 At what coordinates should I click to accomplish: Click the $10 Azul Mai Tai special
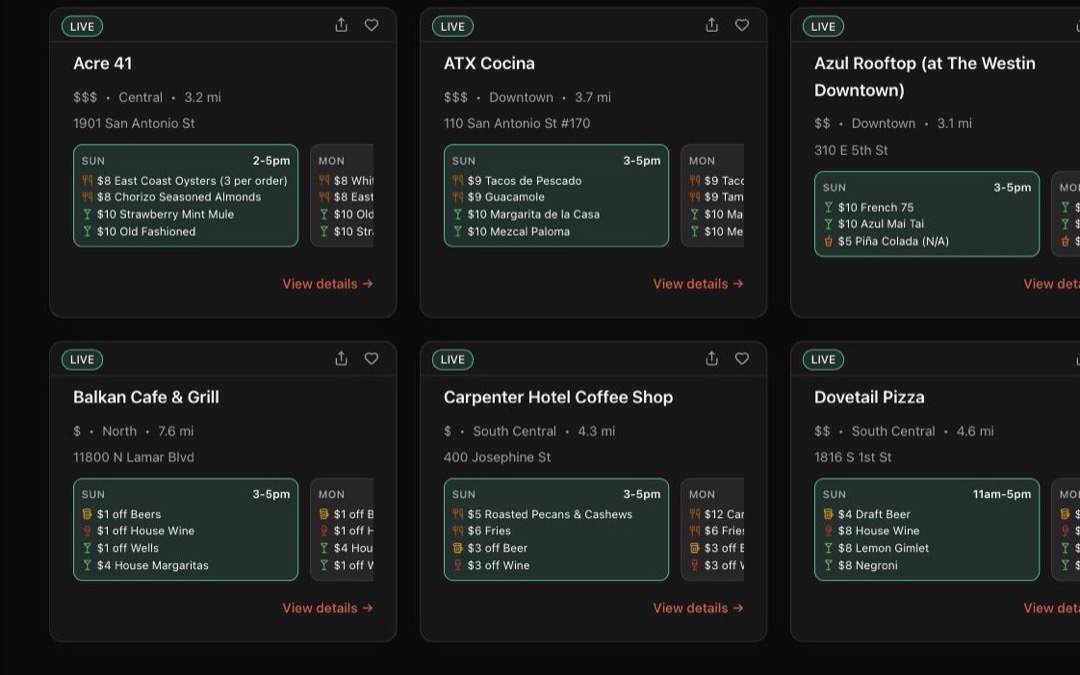coord(881,224)
